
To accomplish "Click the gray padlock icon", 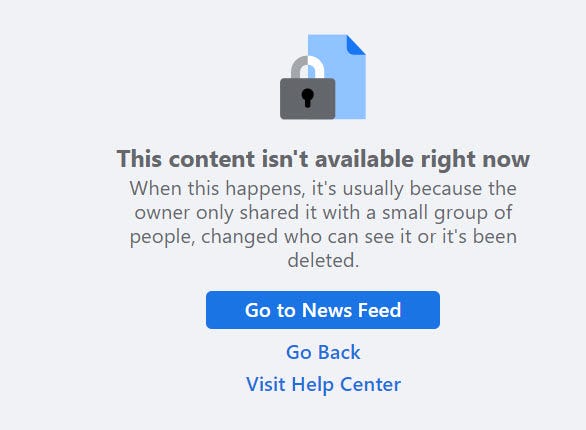I will (308, 88).
